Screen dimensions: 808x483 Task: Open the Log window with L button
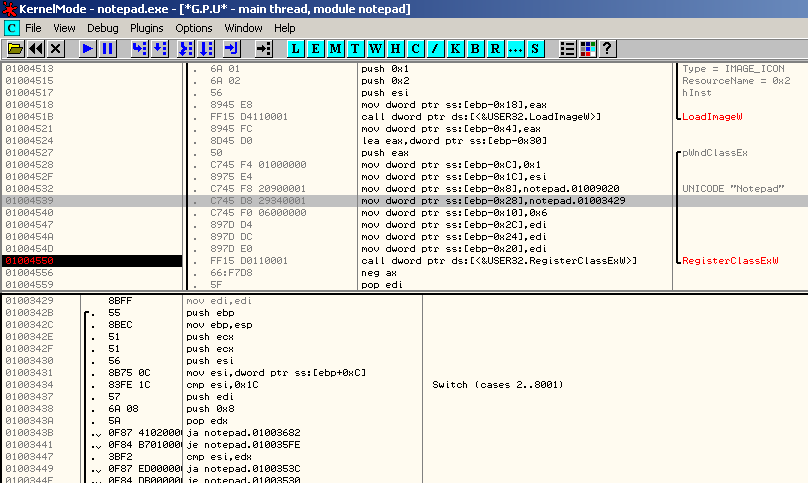pyautogui.click(x=296, y=48)
